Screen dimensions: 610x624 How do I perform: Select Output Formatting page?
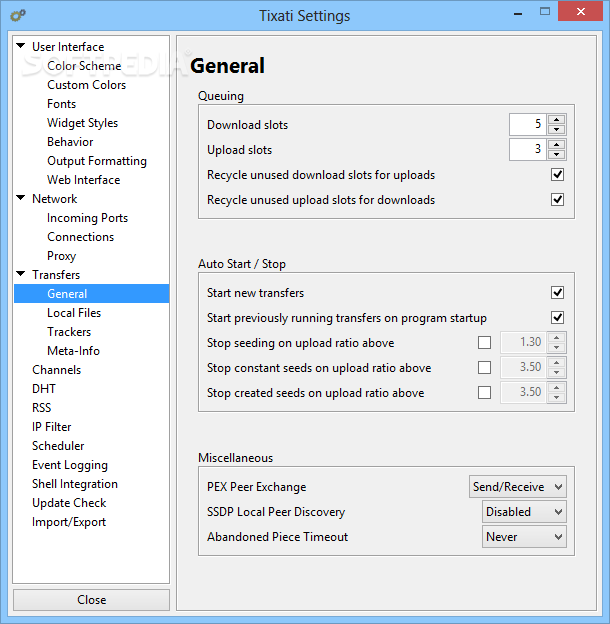[x=97, y=161]
